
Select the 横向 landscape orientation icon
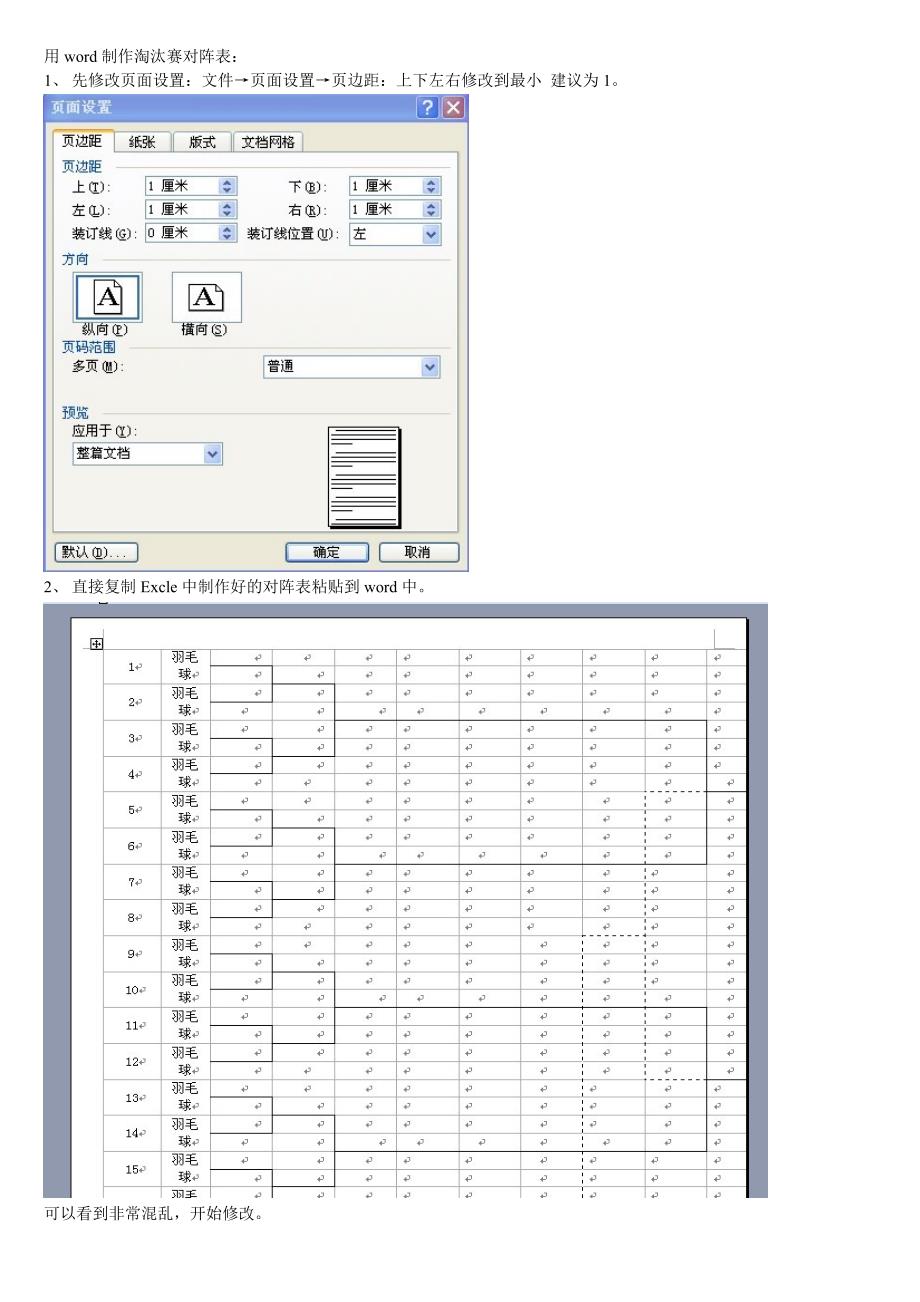coord(206,297)
